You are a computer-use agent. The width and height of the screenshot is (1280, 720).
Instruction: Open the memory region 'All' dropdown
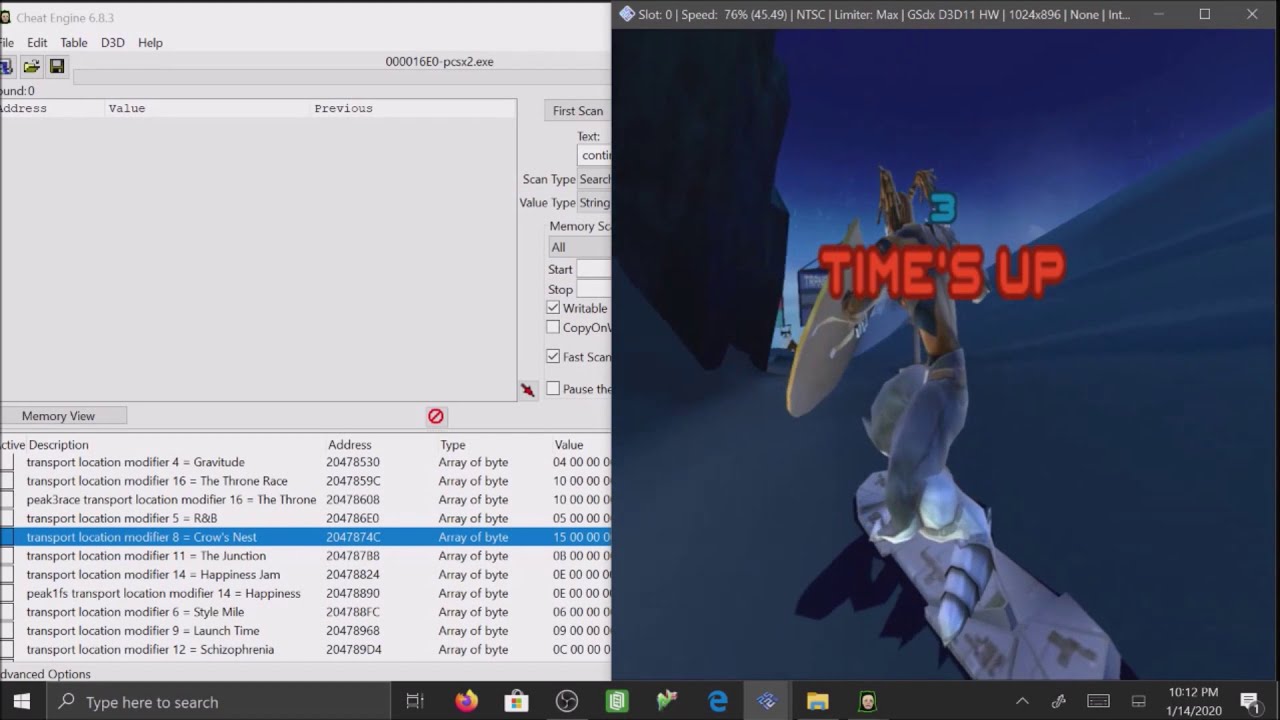tap(580, 247)
